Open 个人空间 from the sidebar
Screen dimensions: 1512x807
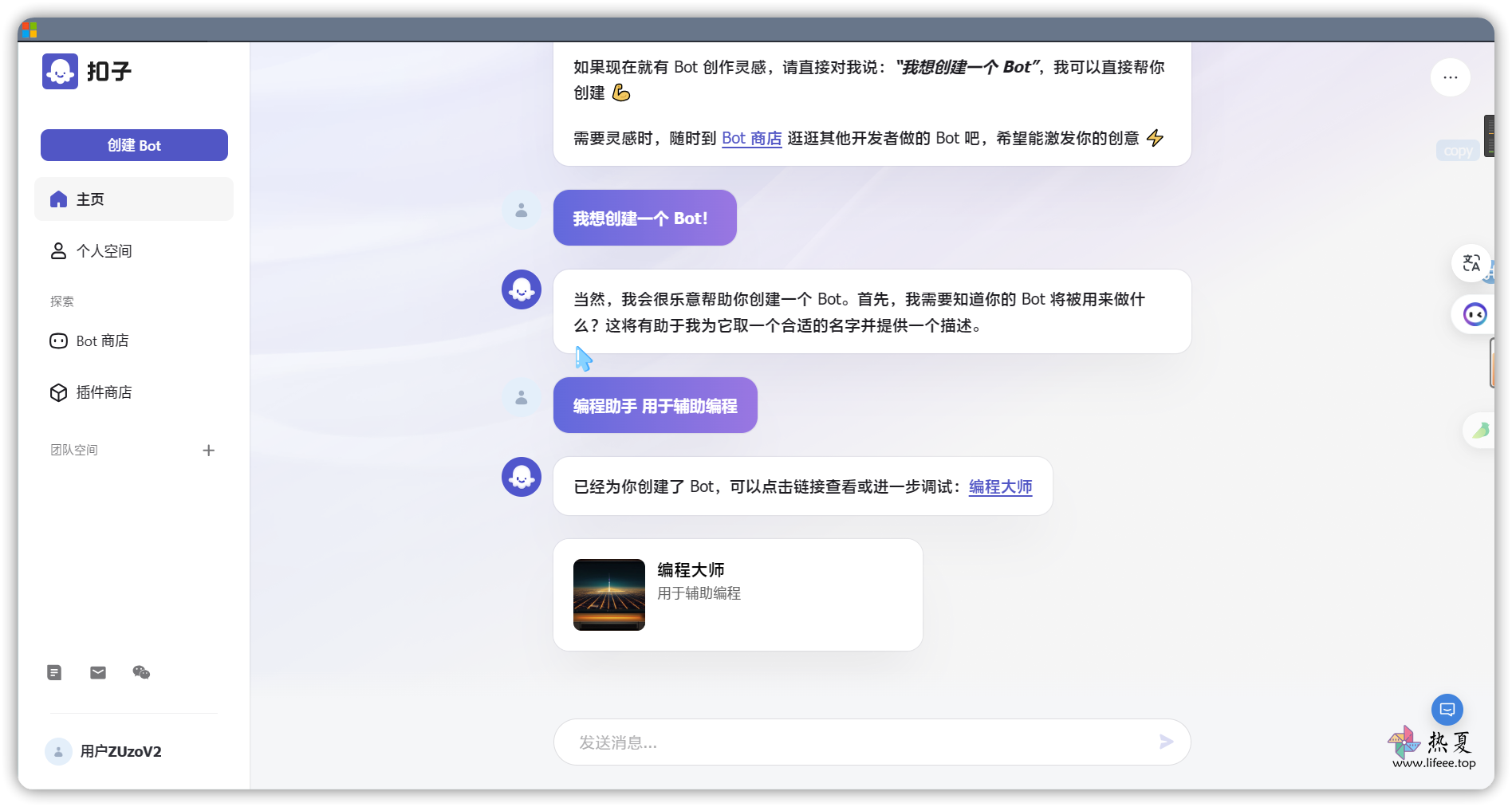point(104,251)
